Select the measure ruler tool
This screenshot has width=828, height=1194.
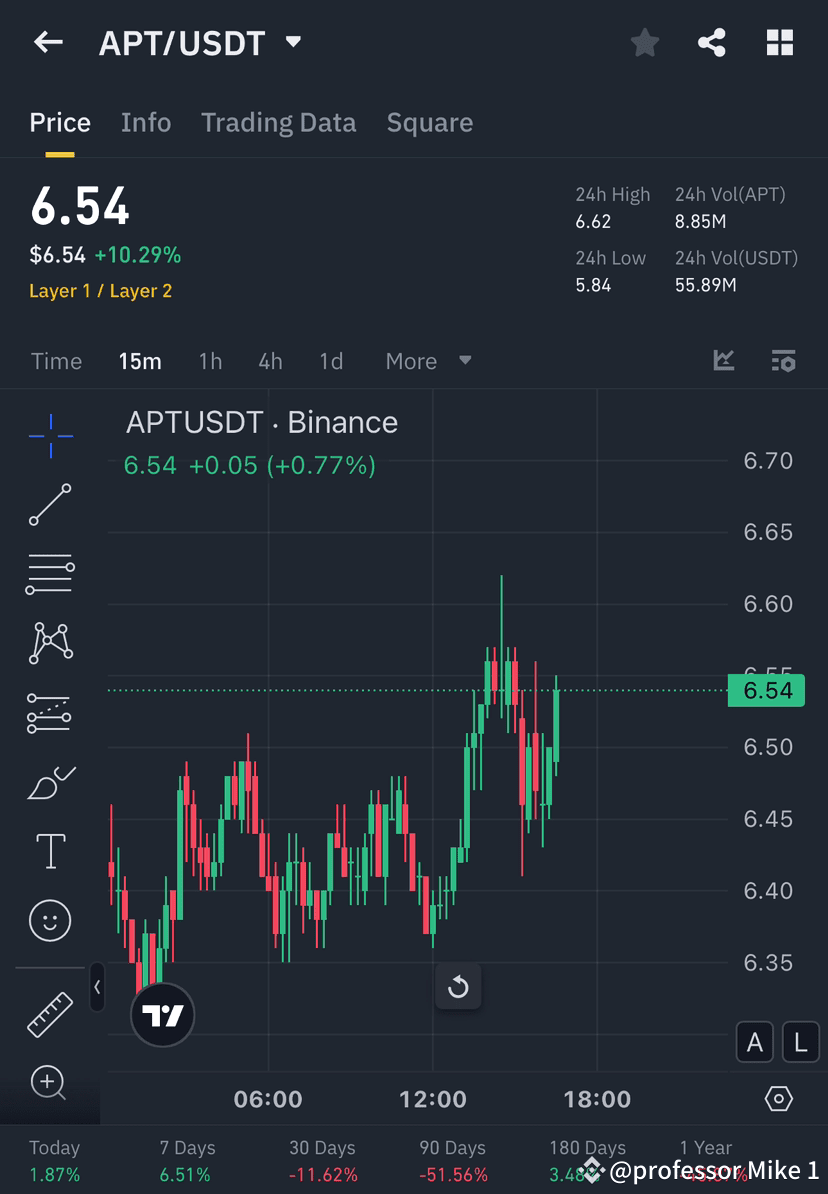pyautogui.click(x=50, y=1013)
